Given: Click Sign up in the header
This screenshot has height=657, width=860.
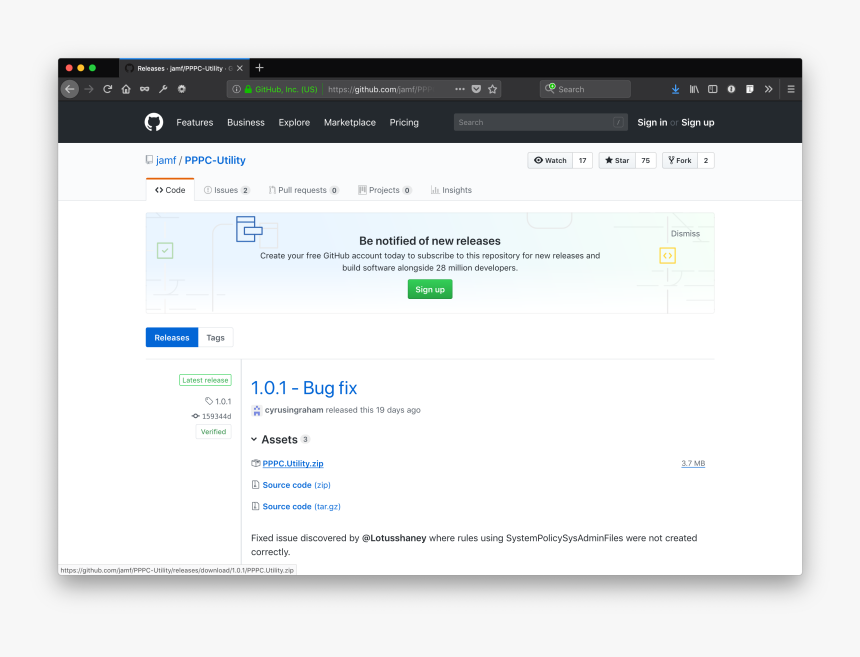Looking at the screenshot, I should pos(698,122).
